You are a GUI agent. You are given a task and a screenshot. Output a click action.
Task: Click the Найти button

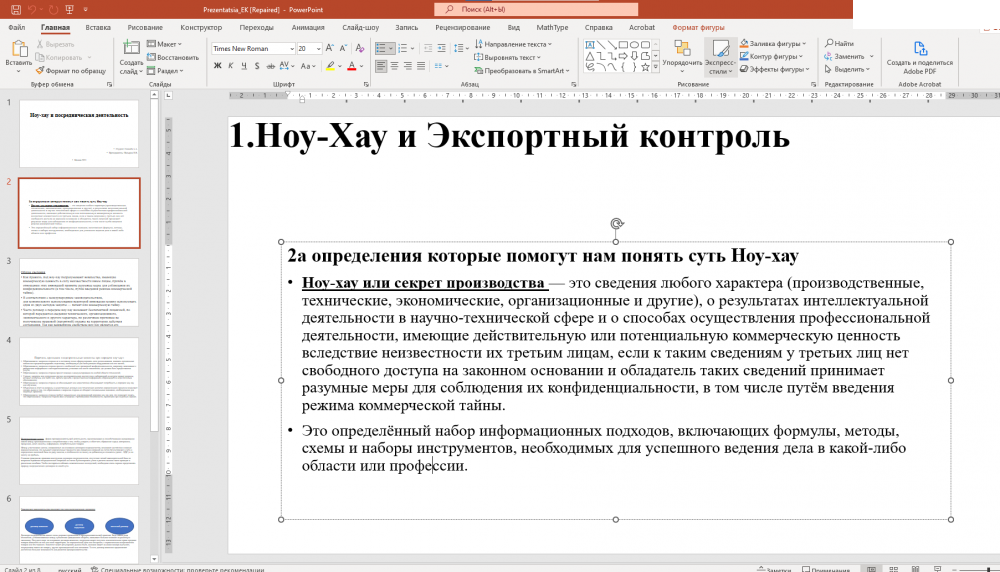pyautogui.click(x=838, y=43)
